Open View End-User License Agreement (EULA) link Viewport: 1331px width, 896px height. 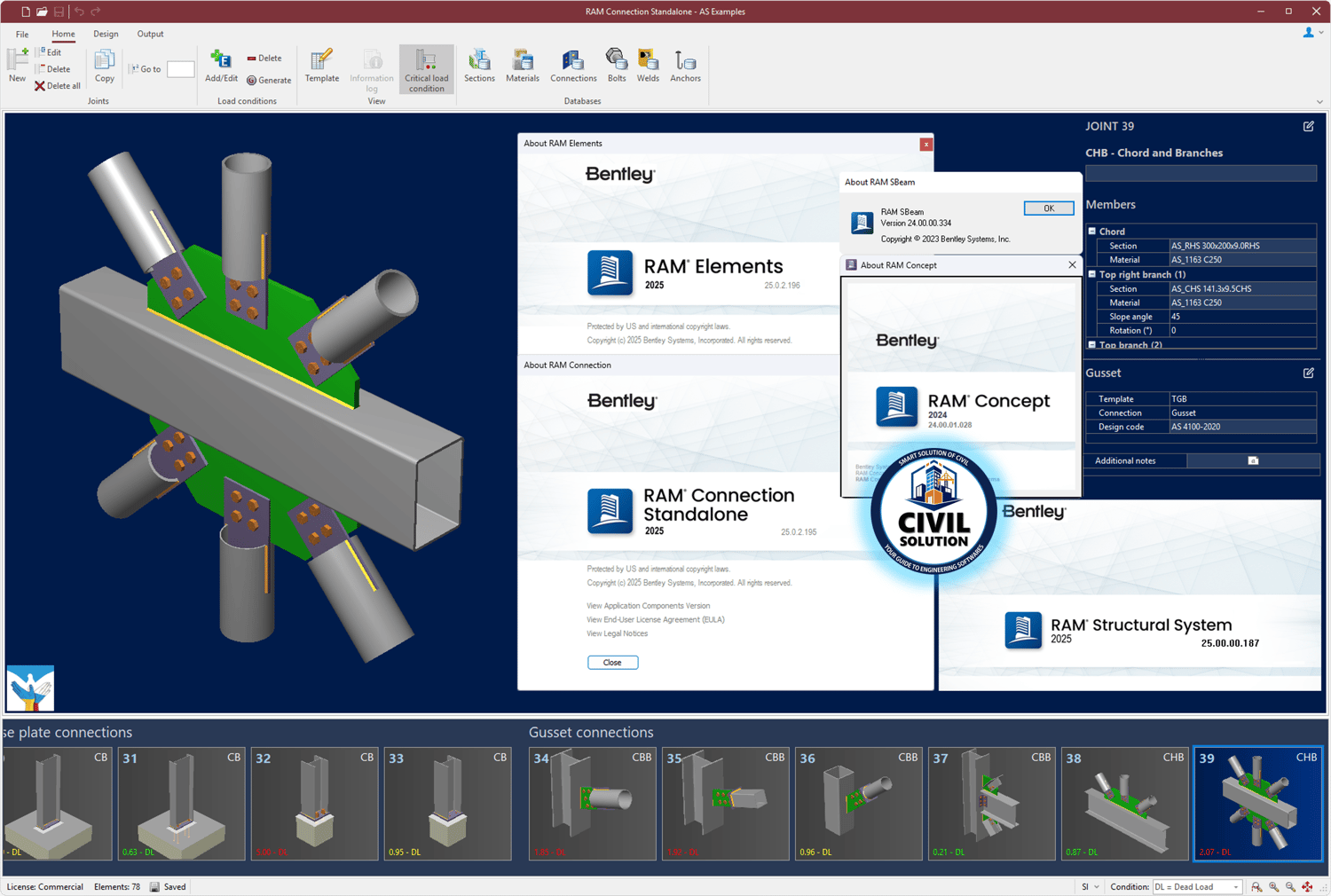click(x=656, y=620)
